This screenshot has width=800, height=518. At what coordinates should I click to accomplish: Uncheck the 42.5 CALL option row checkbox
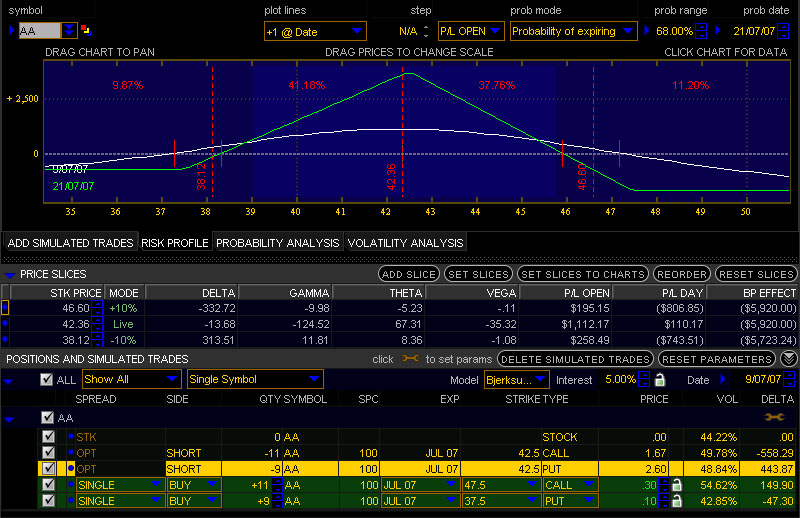pyautogui.click(x=48, y=452)
